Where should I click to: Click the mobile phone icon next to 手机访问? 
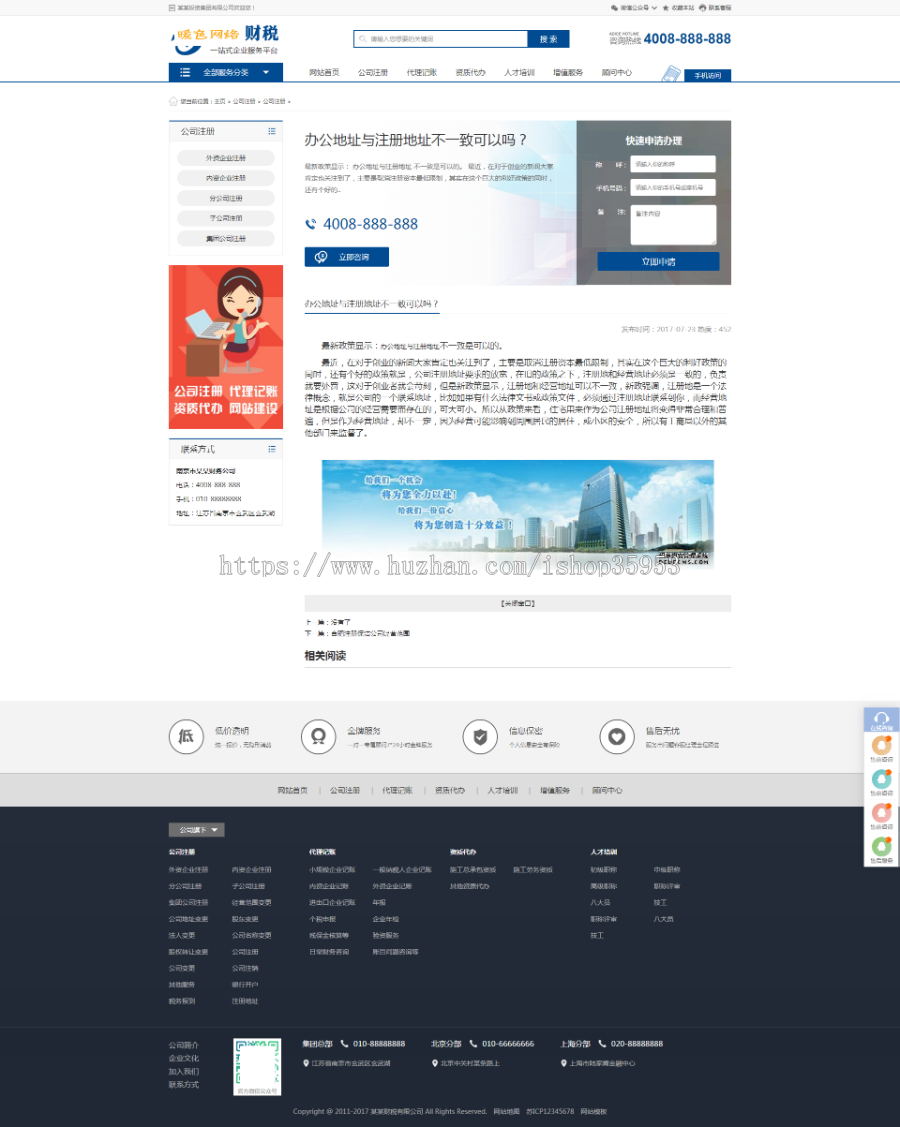pyautogui.click(x=671, y=74)
